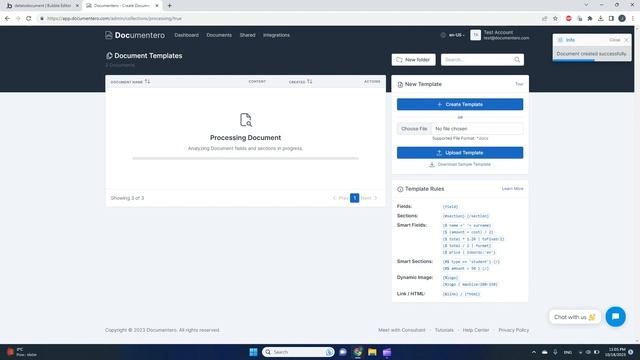
Task: Click the Upload Template button
Action: coord(460,153)
